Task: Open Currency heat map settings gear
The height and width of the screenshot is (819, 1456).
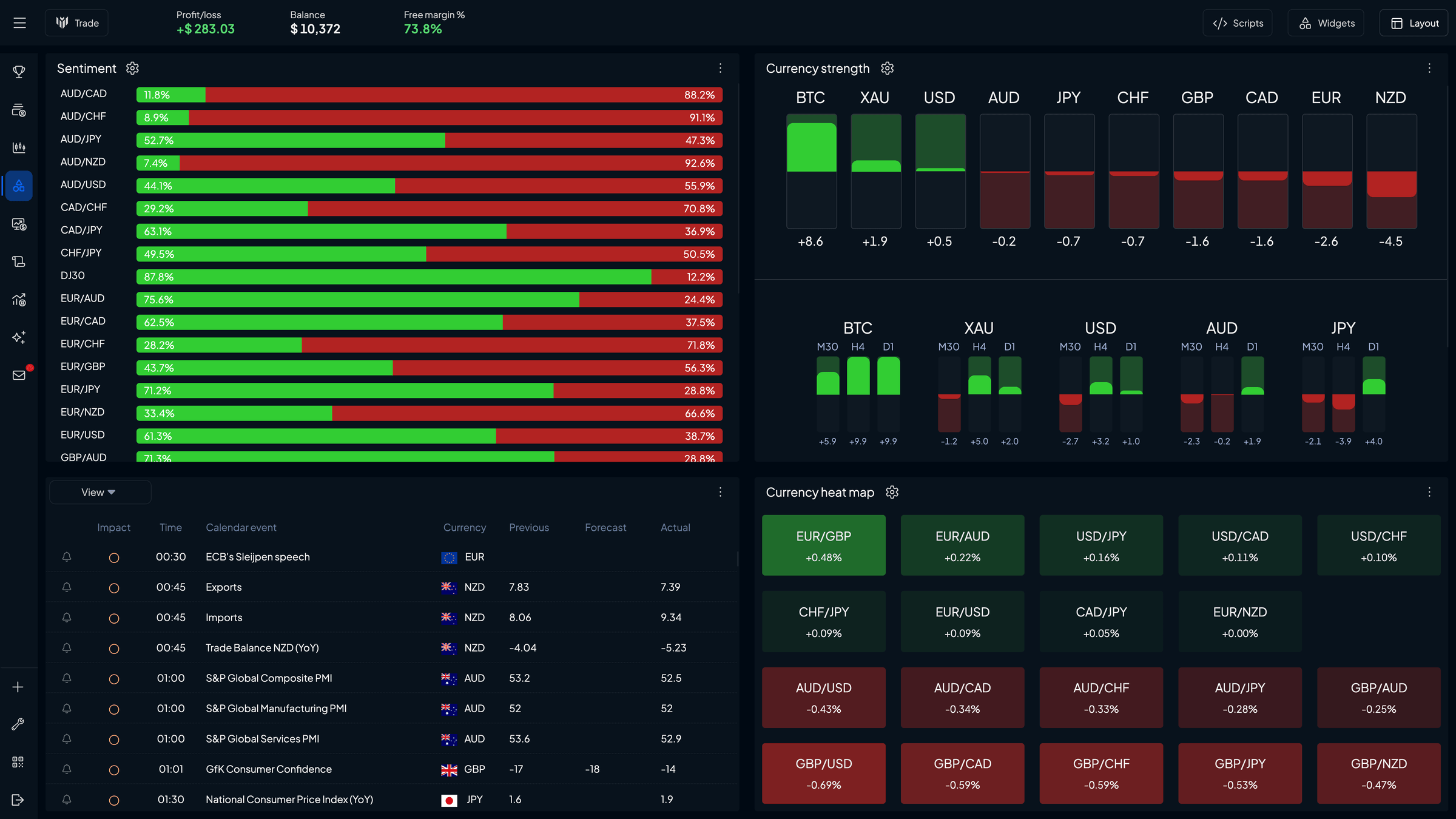Action: tap(892, 492)
